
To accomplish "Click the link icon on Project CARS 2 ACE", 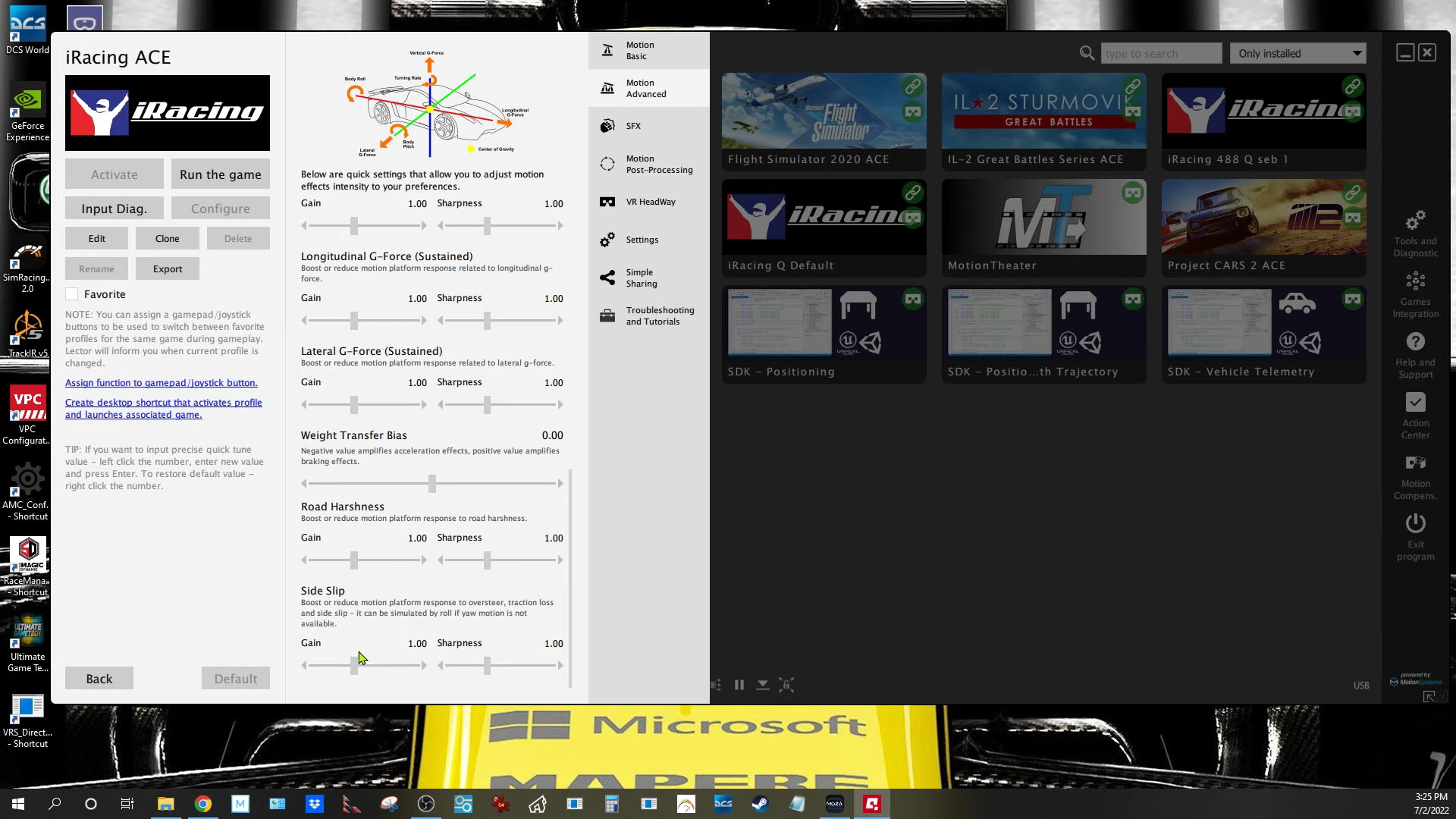I will click(1353, 193).
